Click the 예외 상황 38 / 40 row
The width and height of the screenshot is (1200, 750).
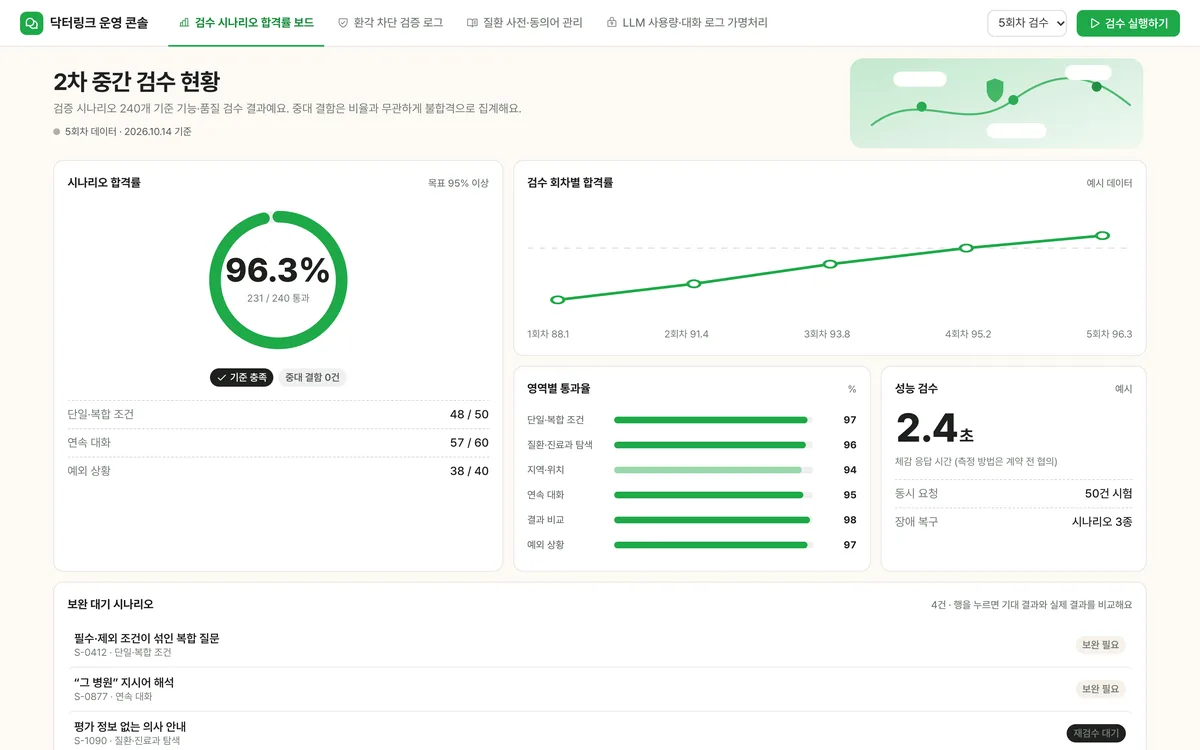[x=278, y=470]
